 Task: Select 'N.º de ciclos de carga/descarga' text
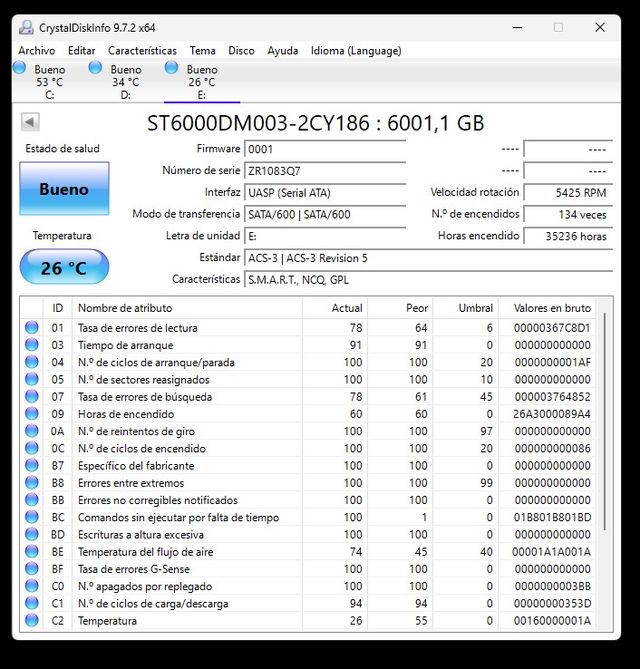tap(153, 604)
